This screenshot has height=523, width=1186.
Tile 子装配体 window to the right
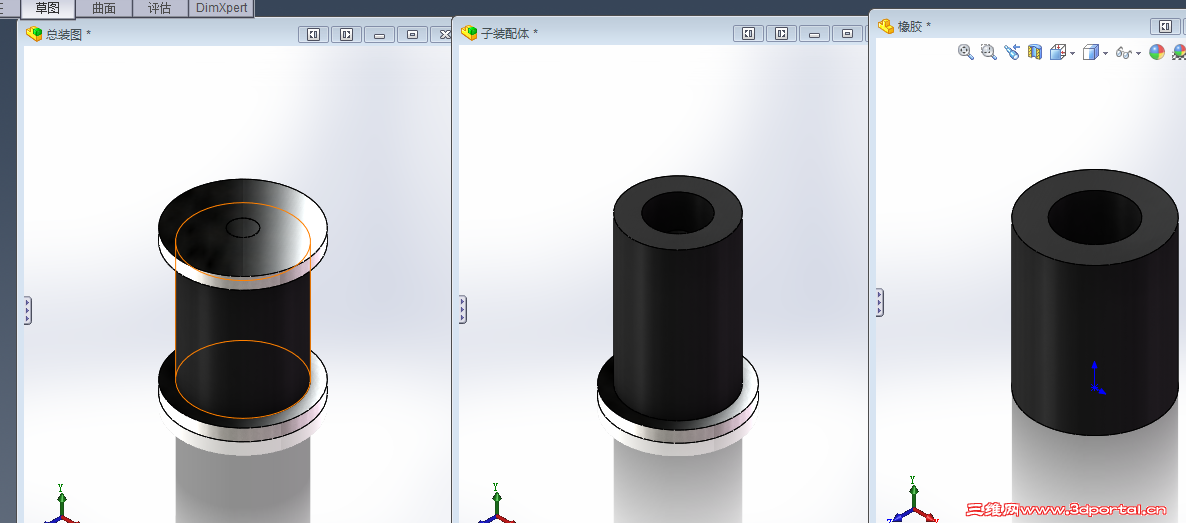[x=781, y=33]
